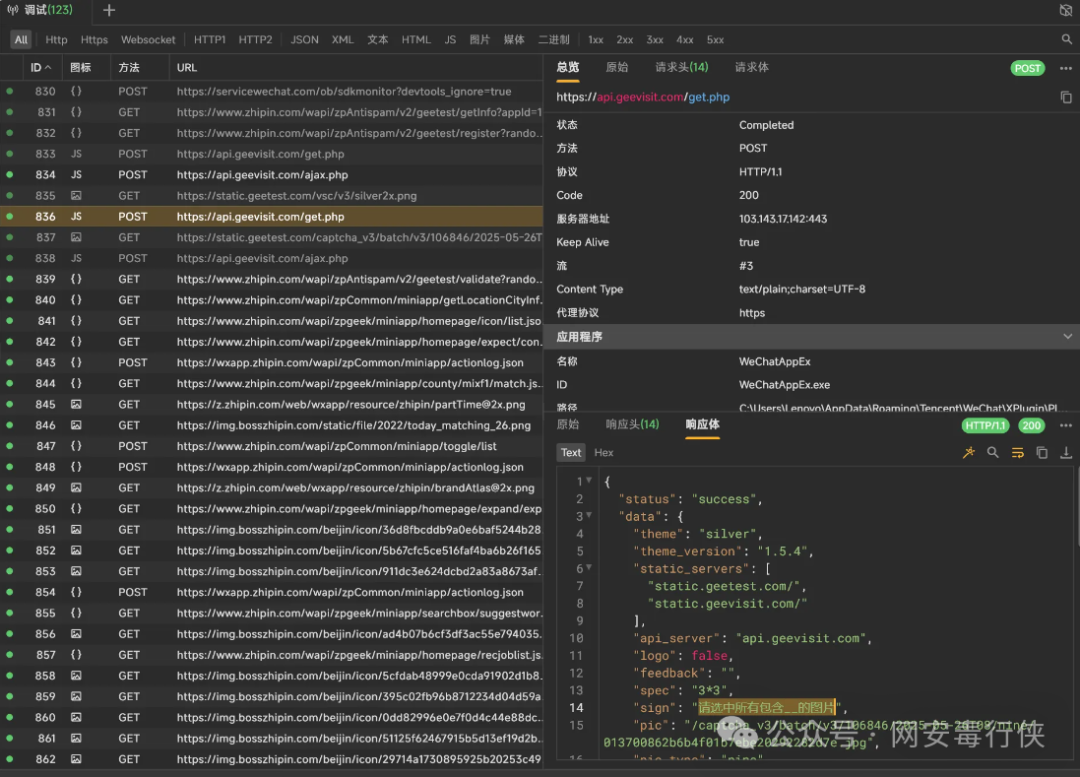Select request 839 geetest/validate row
The height and width of the screenshot is (777, 1080).
[271, 279]
